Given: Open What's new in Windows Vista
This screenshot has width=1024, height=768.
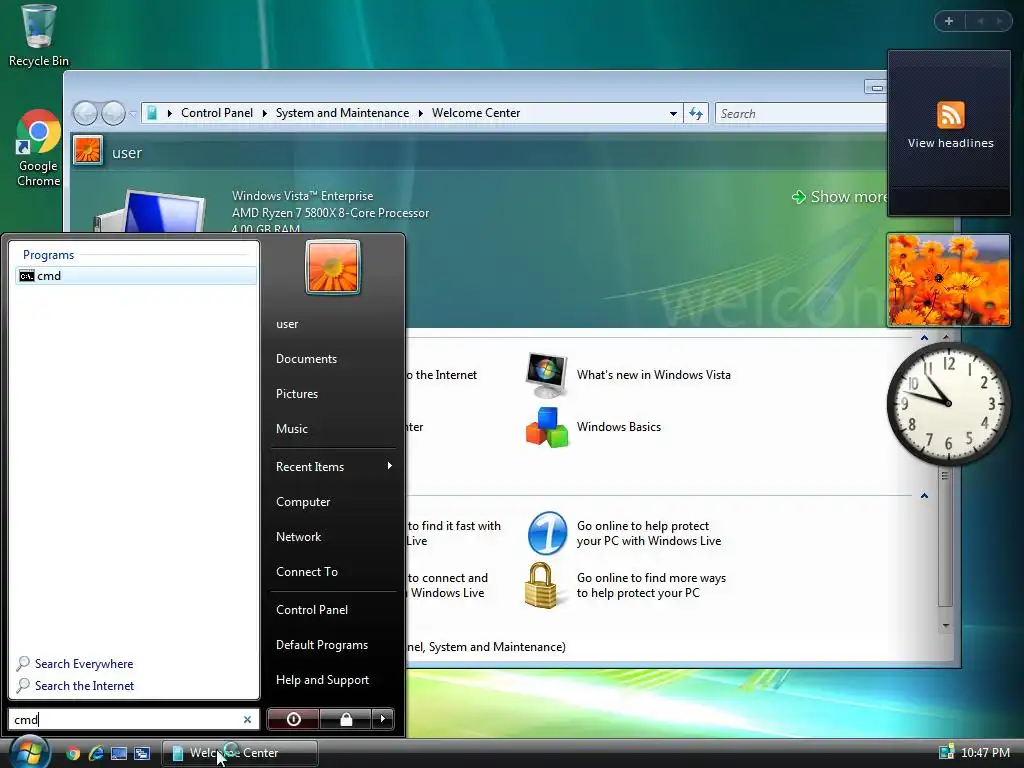Looking at the screenshot, I should tap(628, 375).
